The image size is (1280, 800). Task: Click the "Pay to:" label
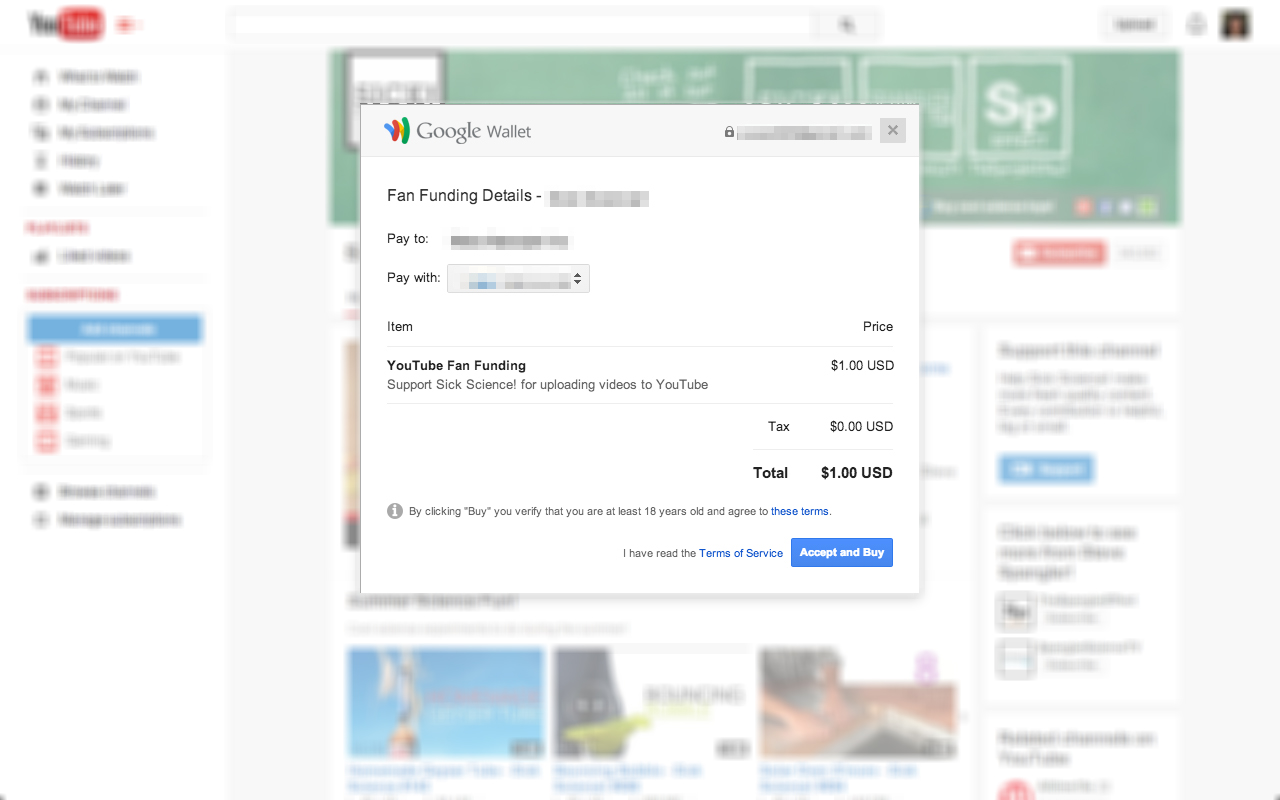click(x=408, y=239)
